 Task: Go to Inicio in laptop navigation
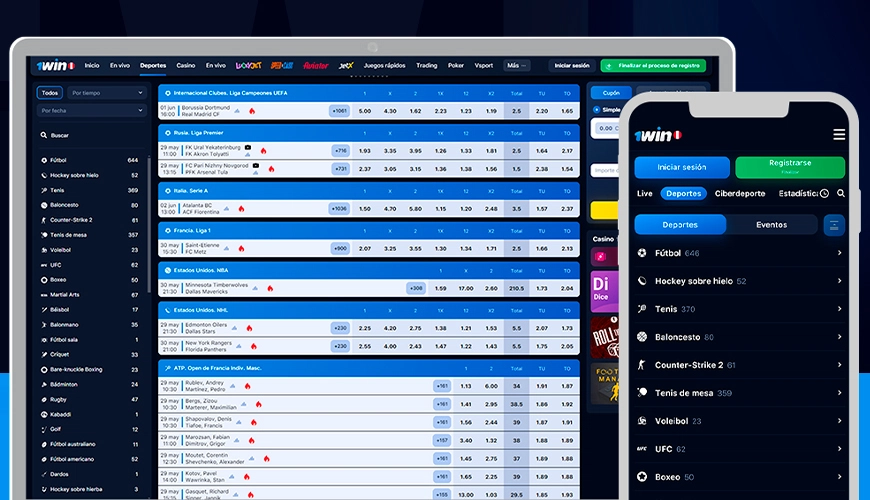tap(92, 65)
